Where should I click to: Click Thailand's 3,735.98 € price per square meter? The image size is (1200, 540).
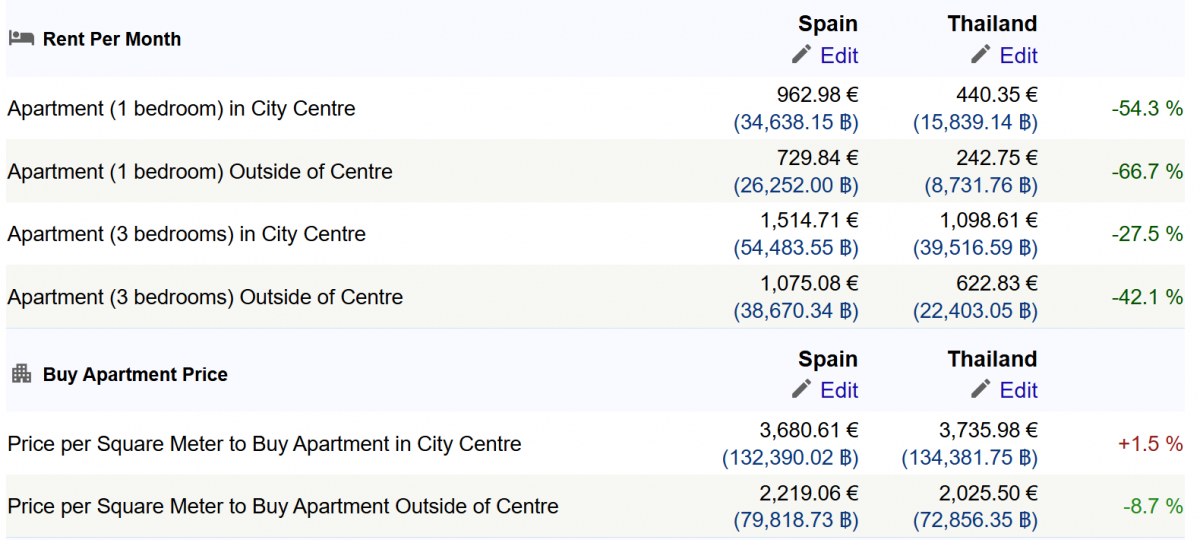[x=988, y=430]
